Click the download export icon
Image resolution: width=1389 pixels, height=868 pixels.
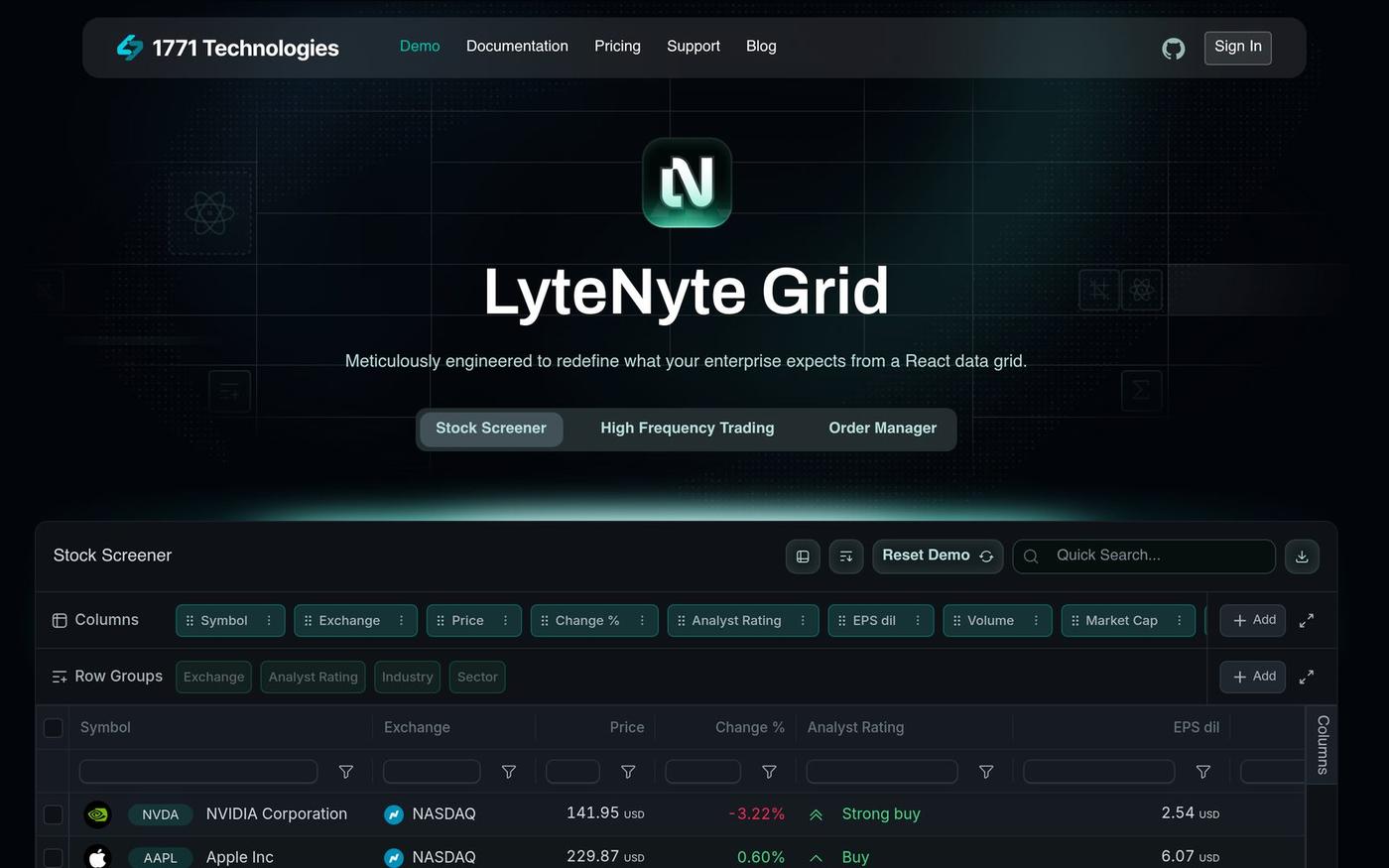[1302, 557]
